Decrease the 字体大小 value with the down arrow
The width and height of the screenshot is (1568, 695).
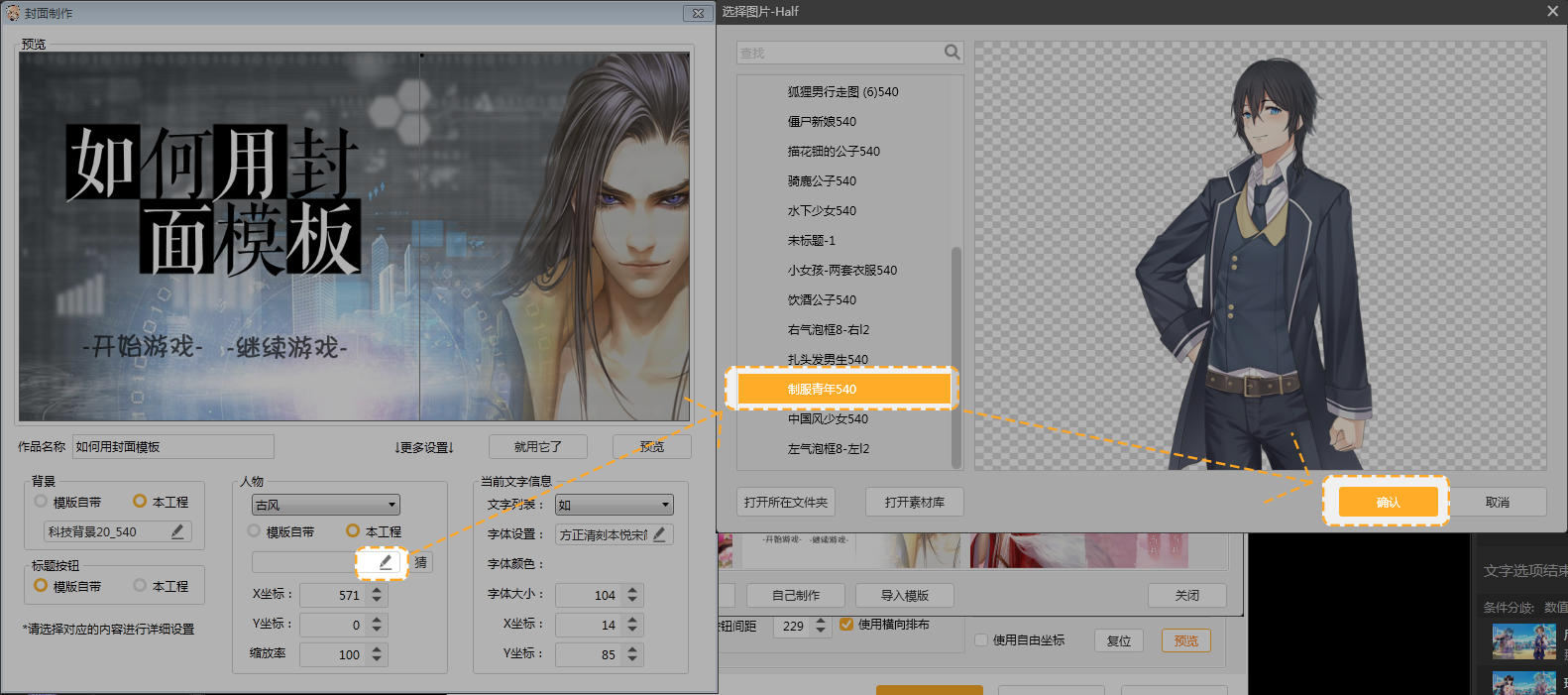(x=632, y=601)
